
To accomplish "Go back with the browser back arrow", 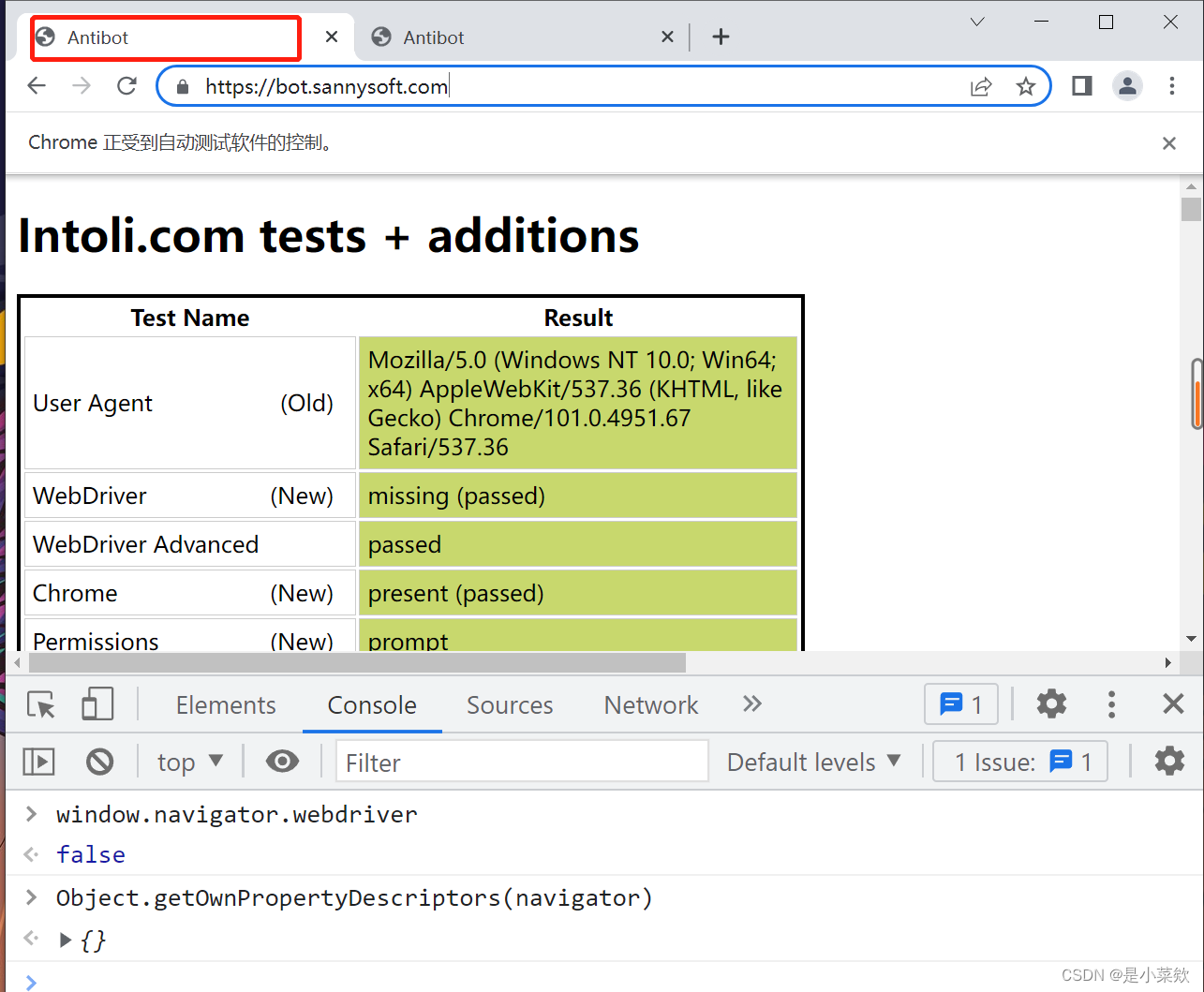I will pos(37,86).
